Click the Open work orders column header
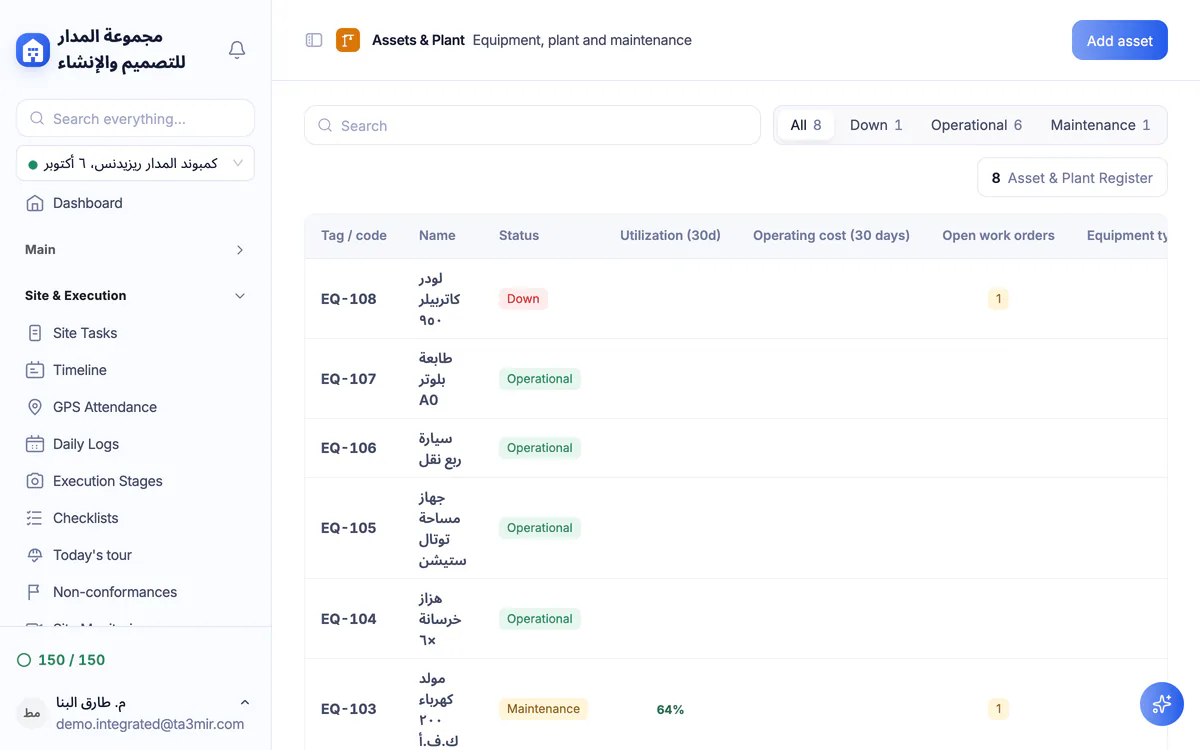 pyautogui.click(x=998, y=236)
